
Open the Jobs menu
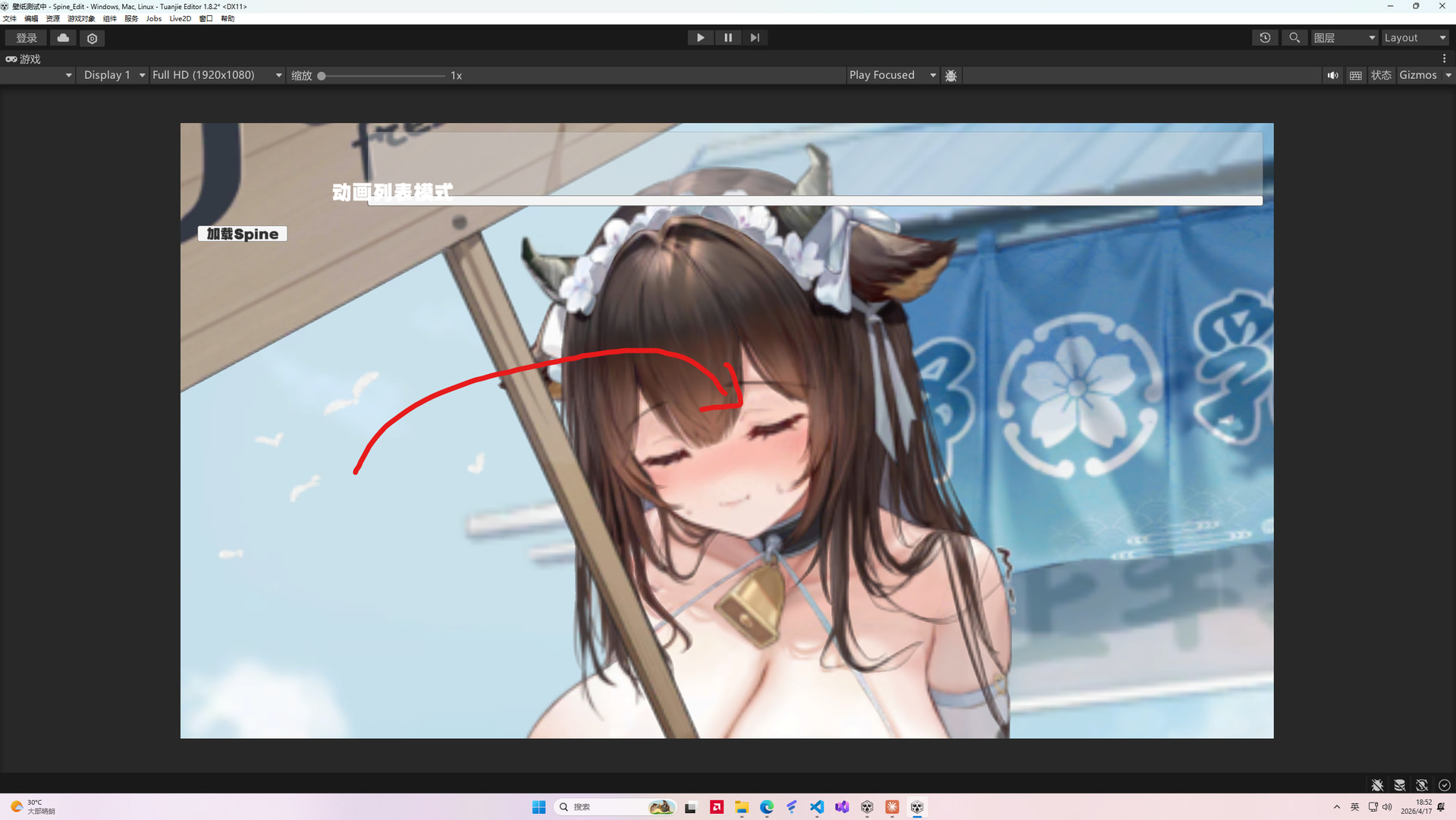click(x=154, y=18)
